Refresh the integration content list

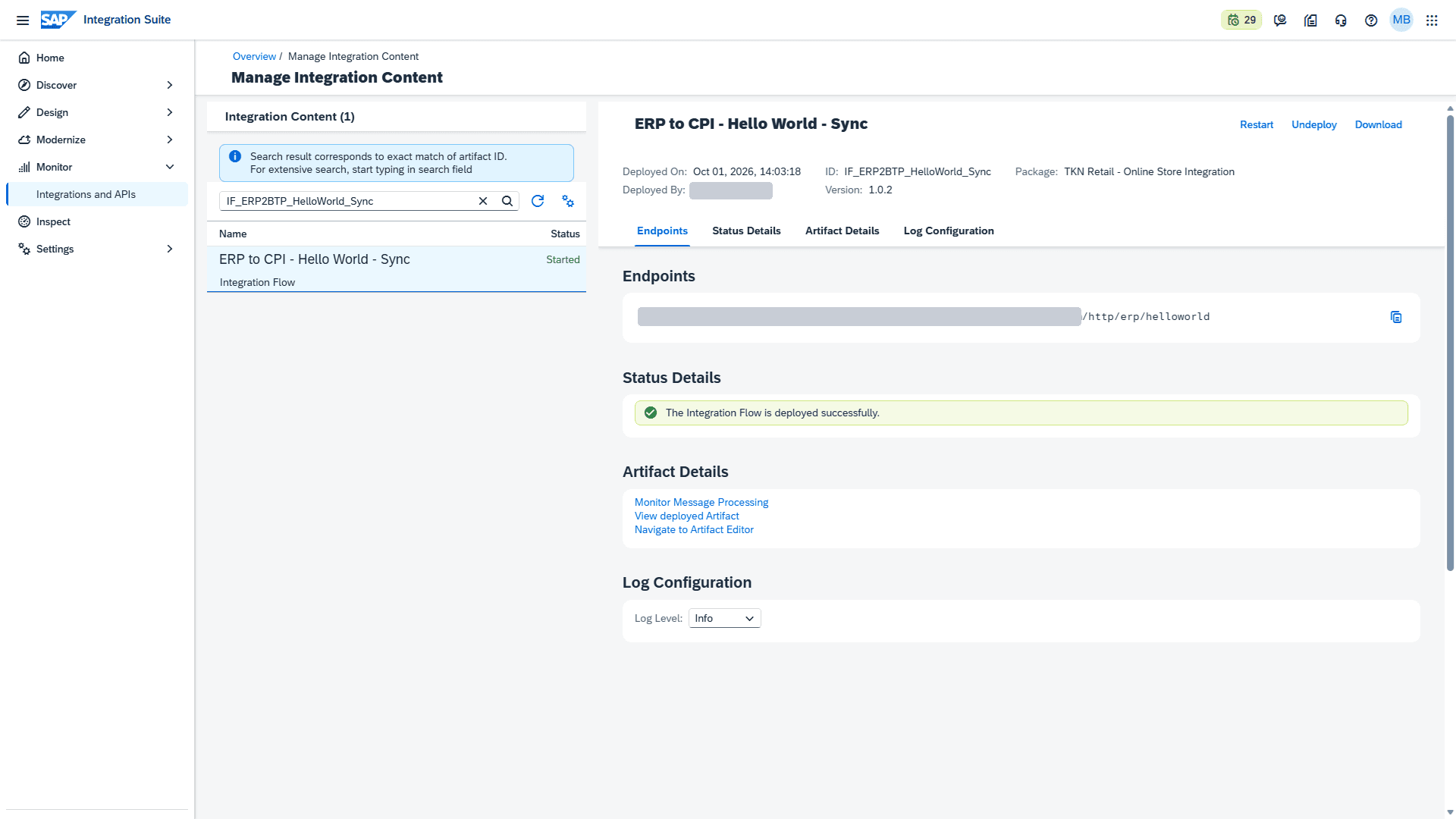click(538, 201)
